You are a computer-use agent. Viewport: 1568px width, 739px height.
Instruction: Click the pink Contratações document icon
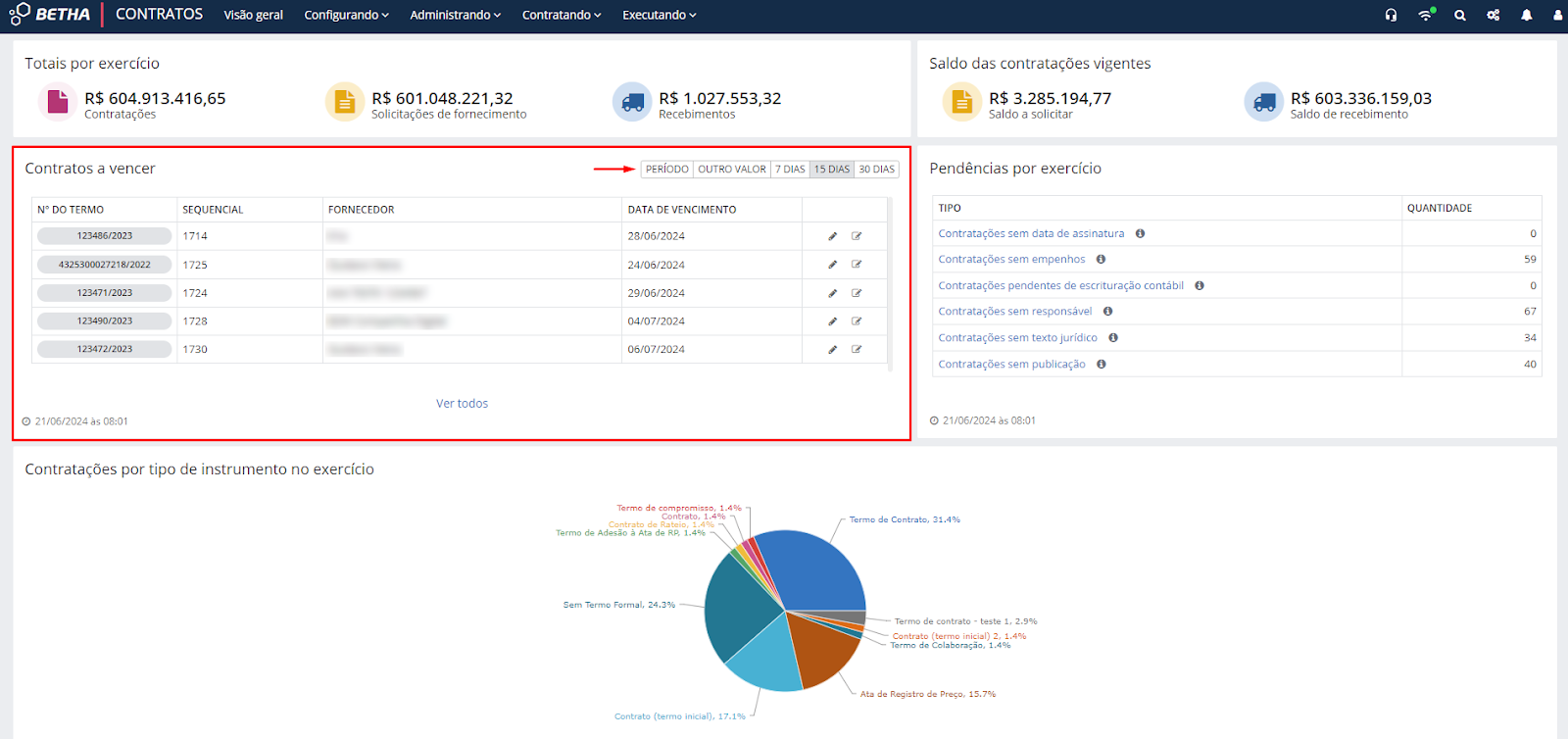[x=58, y=101]
